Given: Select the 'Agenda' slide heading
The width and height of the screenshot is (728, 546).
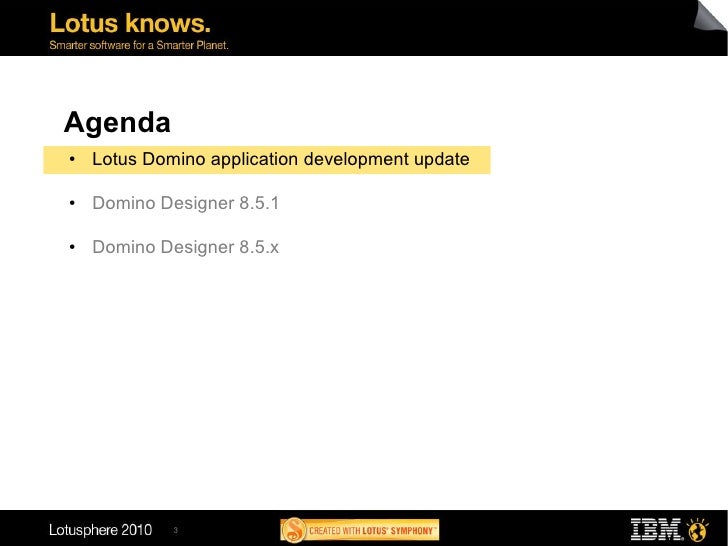Looking at the screenshot, I should [x=117, y=123].
